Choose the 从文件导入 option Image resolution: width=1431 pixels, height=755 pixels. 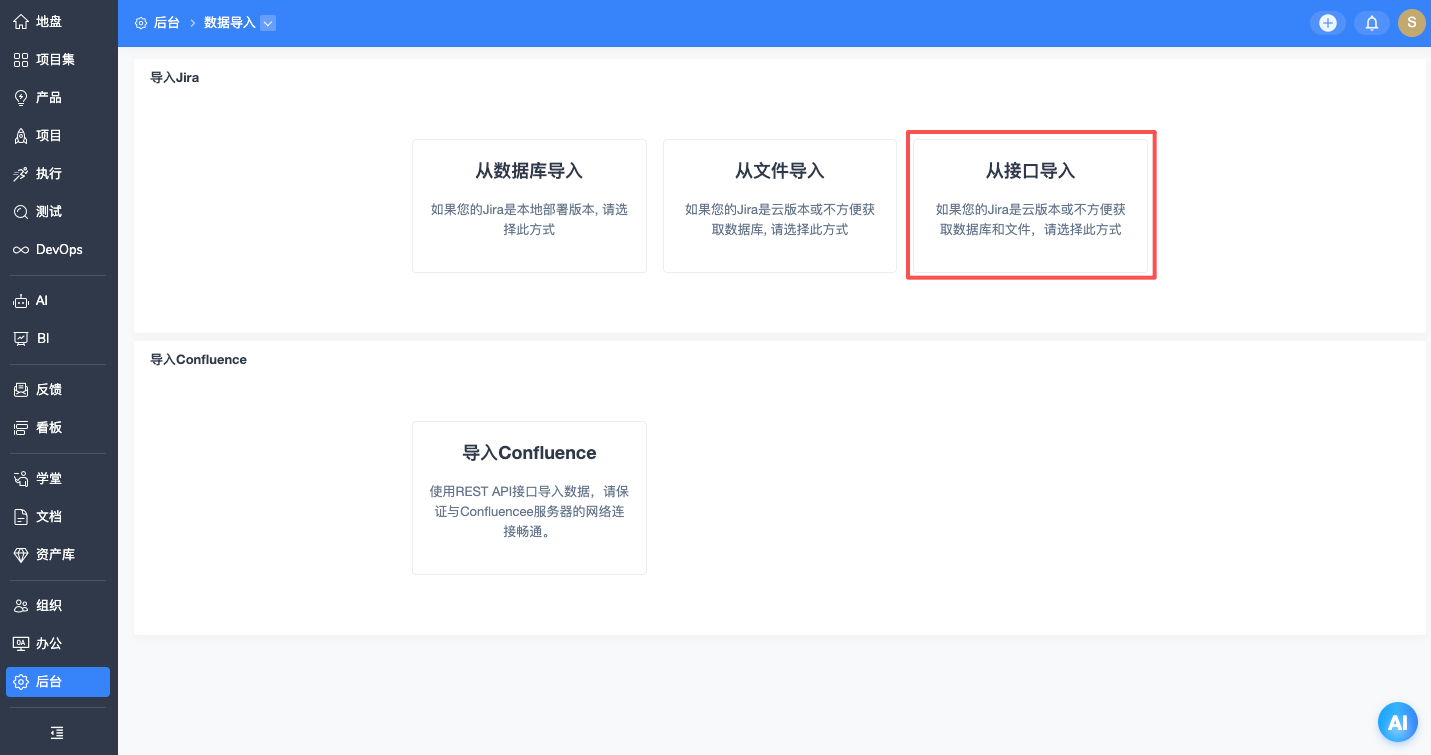(779, 205)
